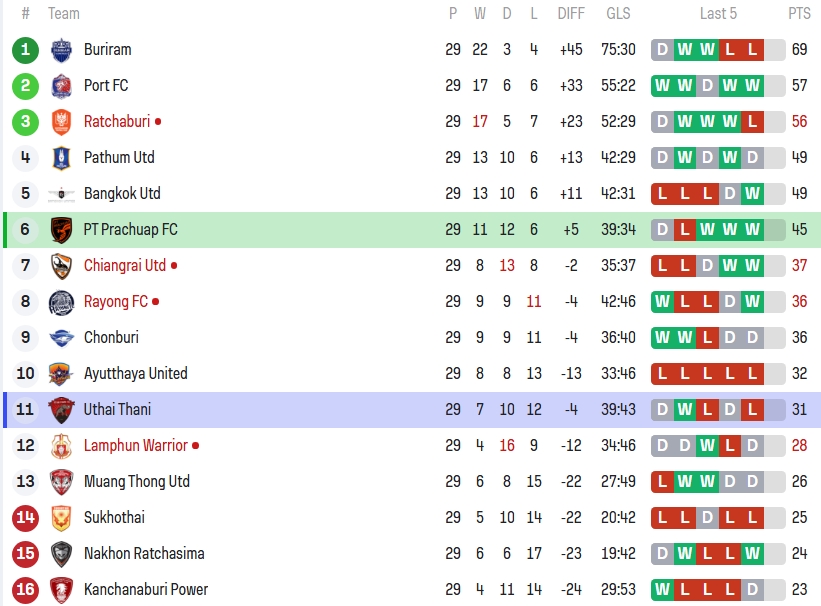Image resolution: width=821 pixels, height=606 pixels.
Task: Click the Nakhon Ratchasima team name
Action: (144, 553)
